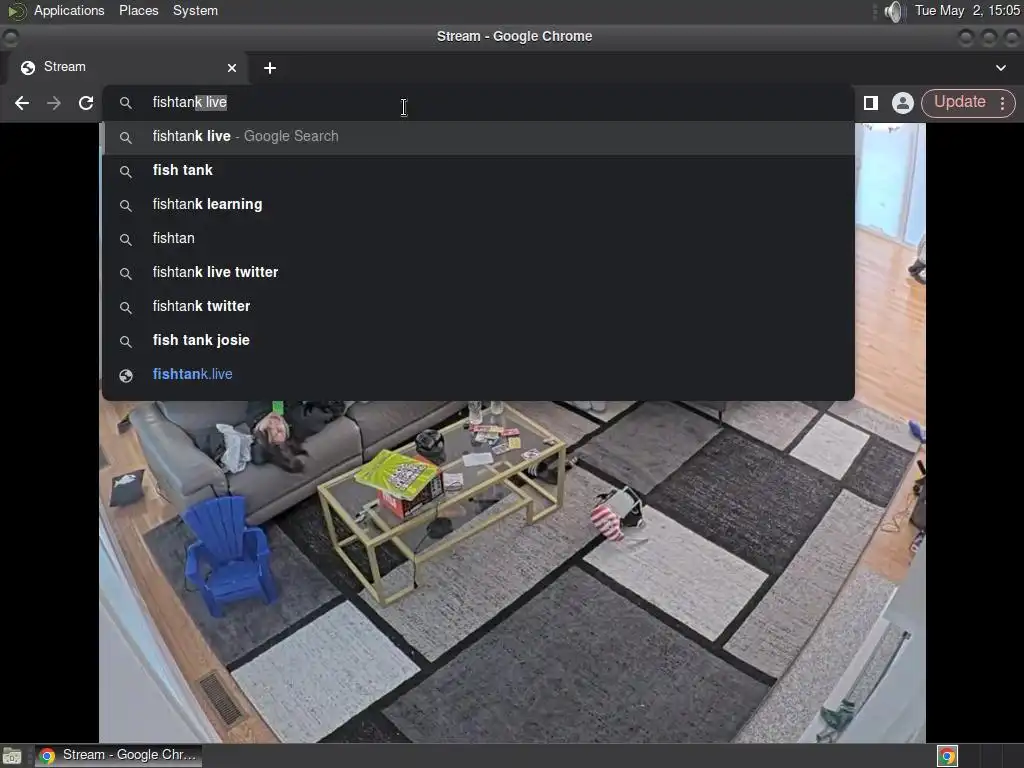This screenshot has width=1024, height=768.
Task: Choose the 'fish tank josie' suggestion
Action: tap(478, 340)
